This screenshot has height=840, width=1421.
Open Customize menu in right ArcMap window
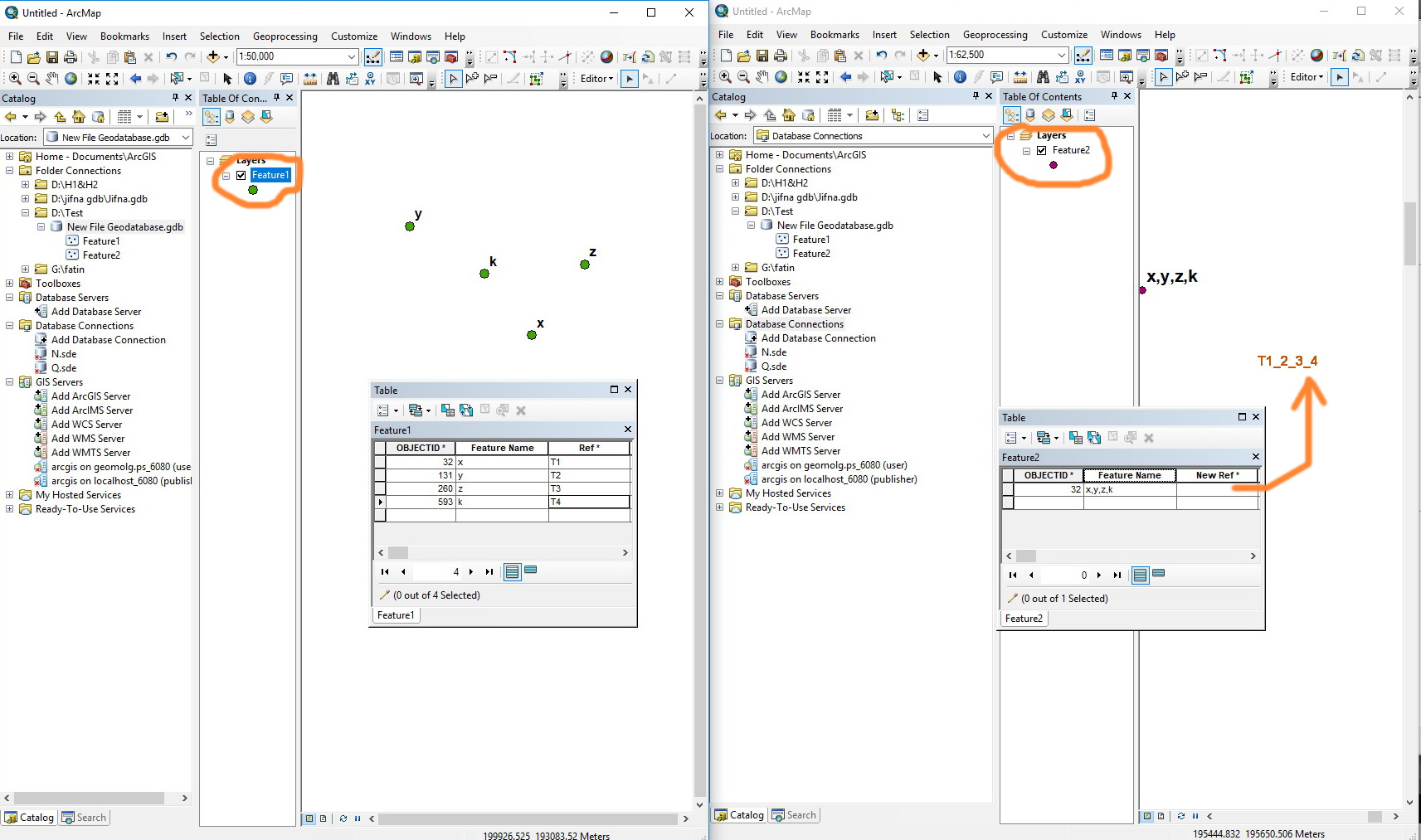pos(1064,35)
